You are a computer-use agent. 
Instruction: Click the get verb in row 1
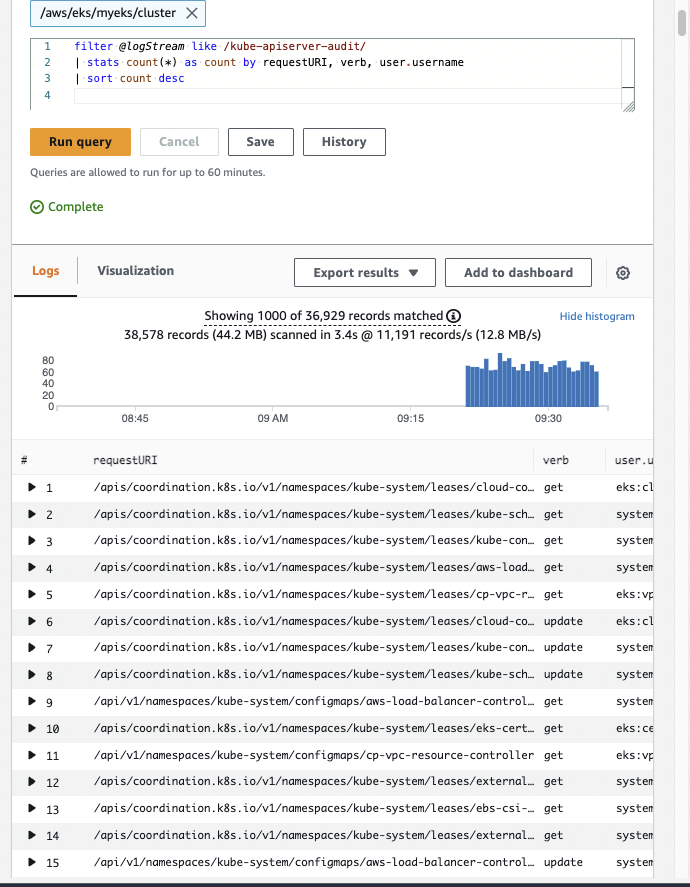tap(553, 487)
